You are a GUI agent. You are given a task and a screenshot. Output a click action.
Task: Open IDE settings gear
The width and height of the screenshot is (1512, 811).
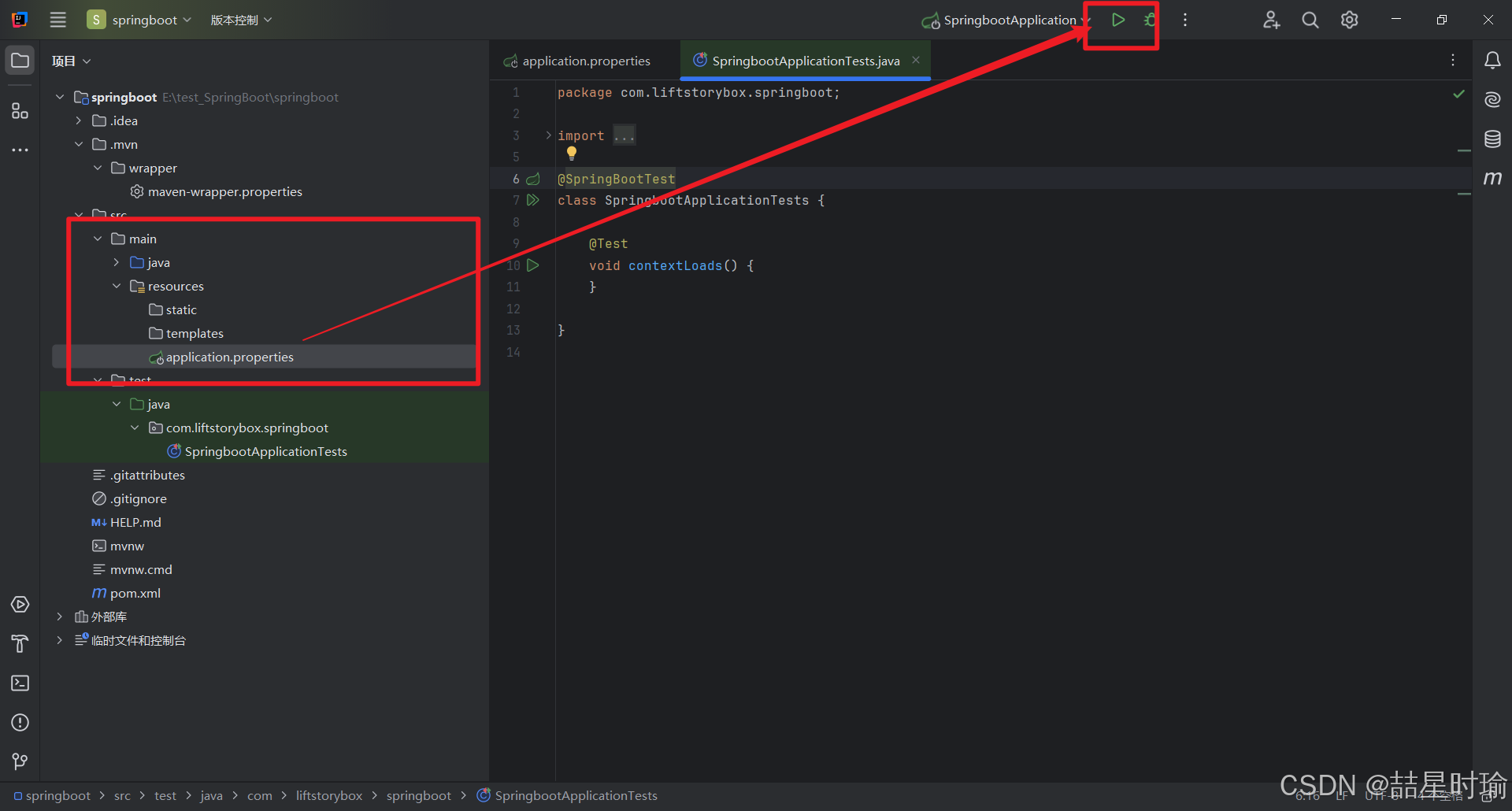(x=1350, y=20)
